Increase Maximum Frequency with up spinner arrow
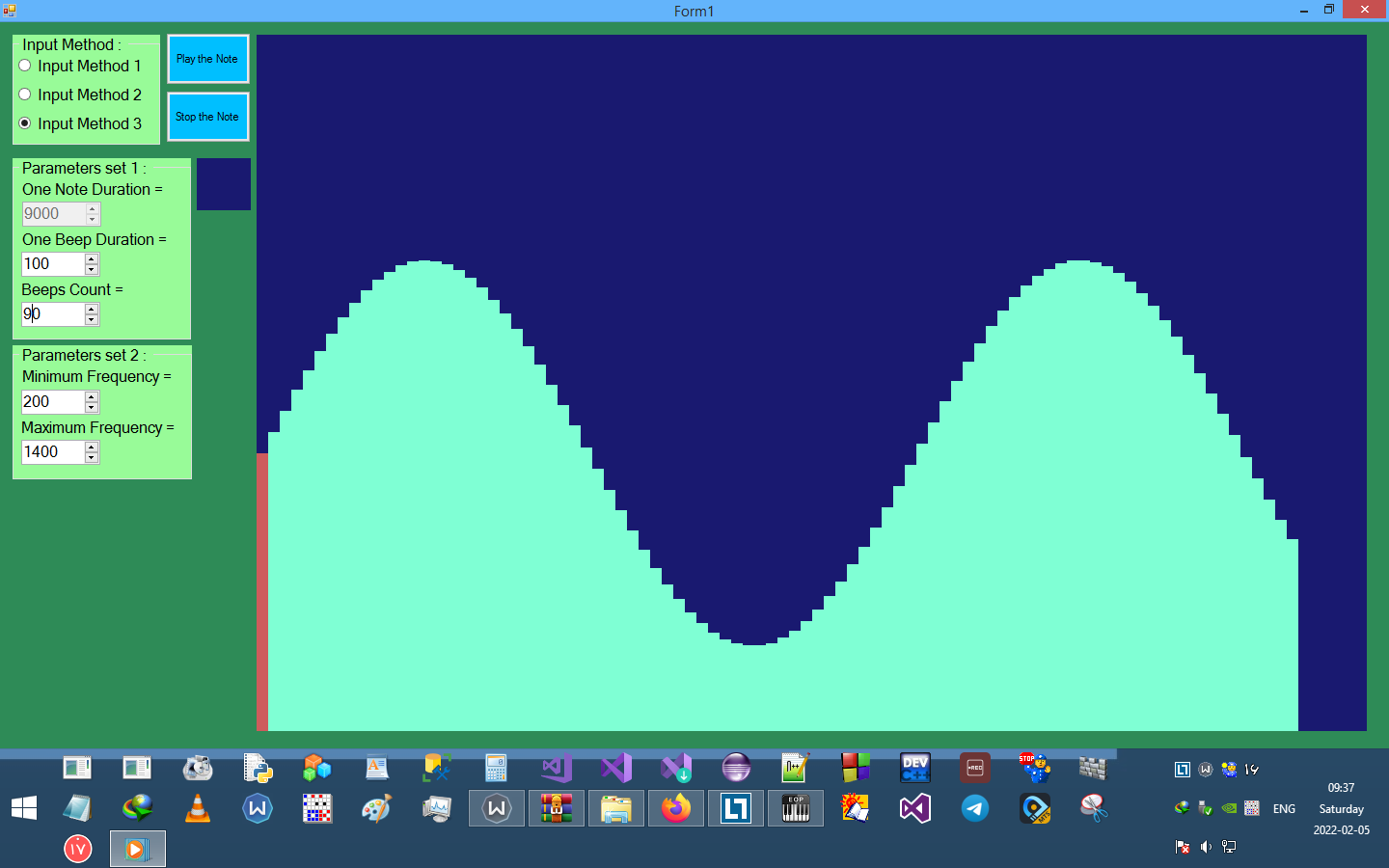Viewport: 1389px width, 868px height. pyautogui.click(x=92, y=447)
